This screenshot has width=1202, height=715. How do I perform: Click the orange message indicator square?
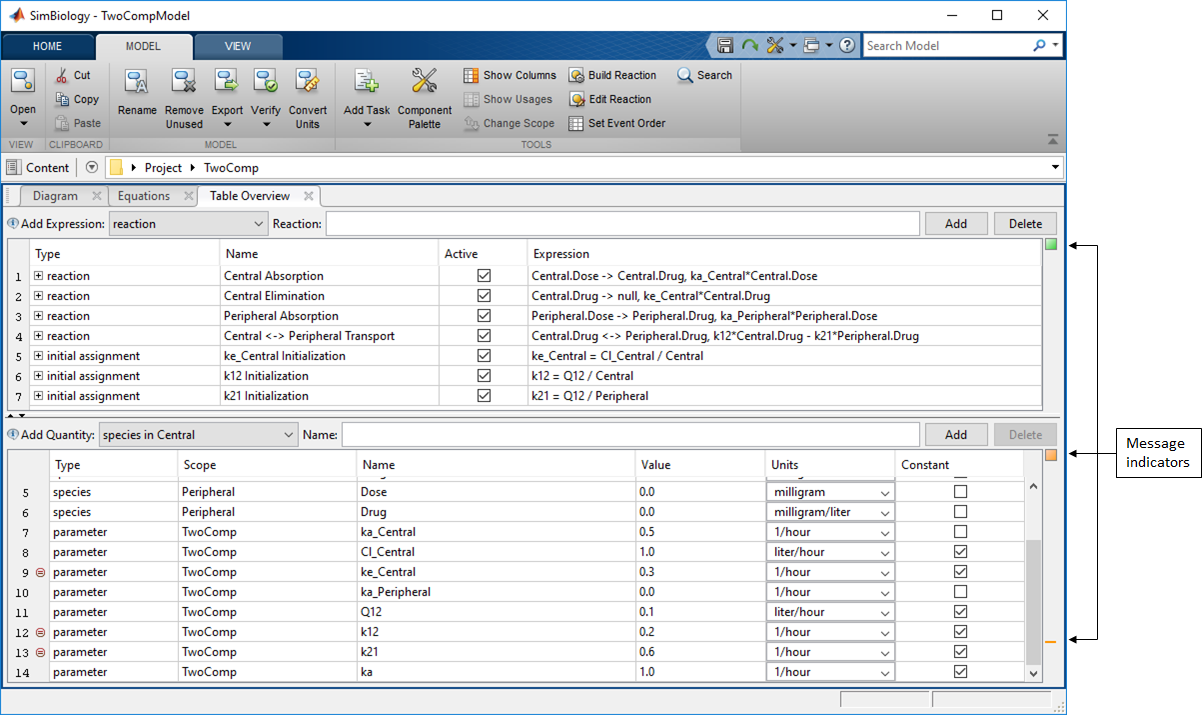[1051, 456]
